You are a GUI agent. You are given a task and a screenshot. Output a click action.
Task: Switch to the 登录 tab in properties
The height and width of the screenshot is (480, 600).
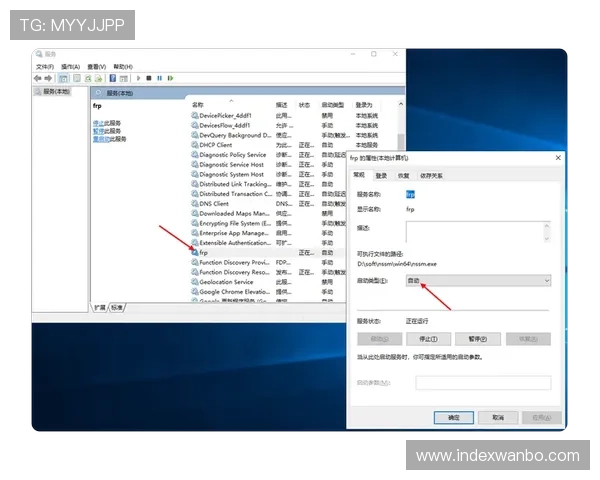click(381, 174)
